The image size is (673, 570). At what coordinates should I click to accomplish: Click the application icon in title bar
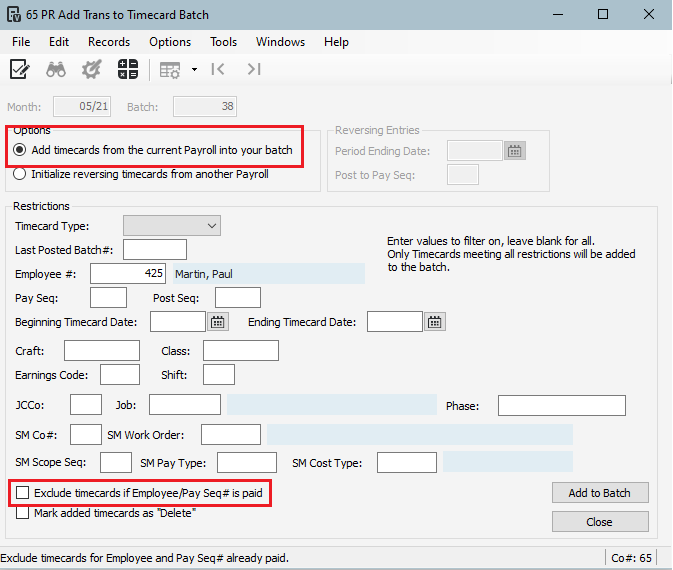click(x=14, y=15)
